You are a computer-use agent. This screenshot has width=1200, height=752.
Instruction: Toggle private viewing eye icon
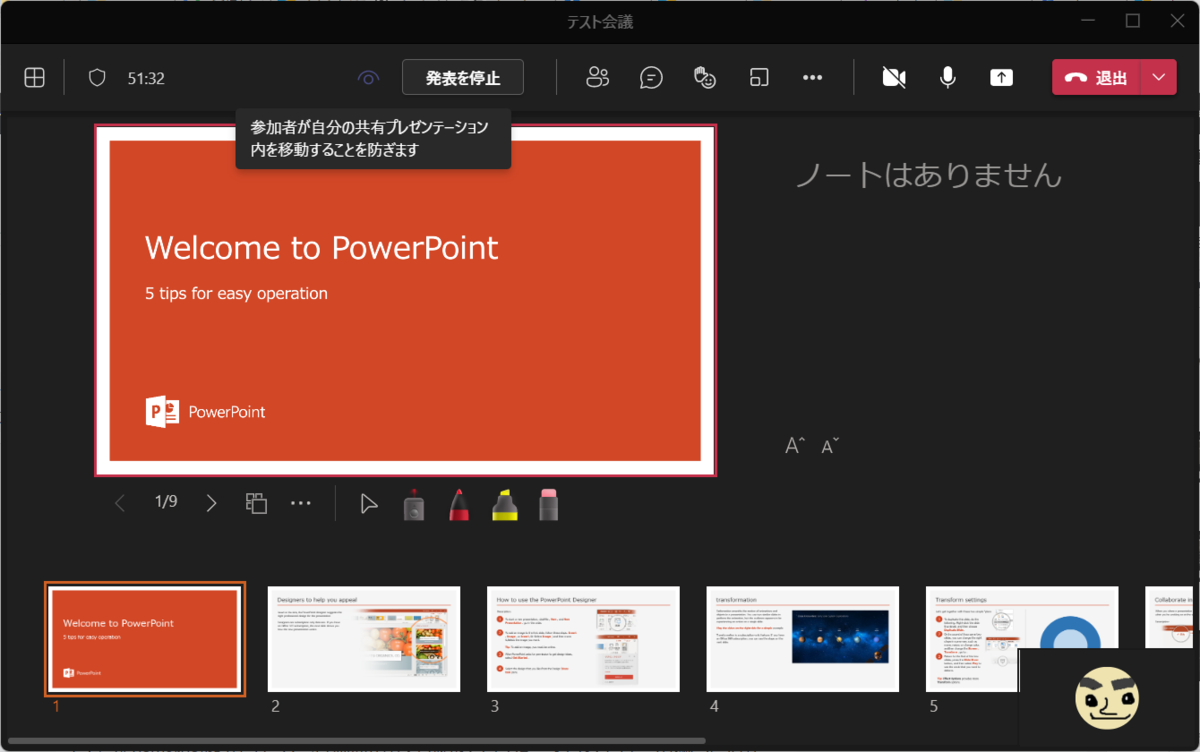[x=369, y=78]
